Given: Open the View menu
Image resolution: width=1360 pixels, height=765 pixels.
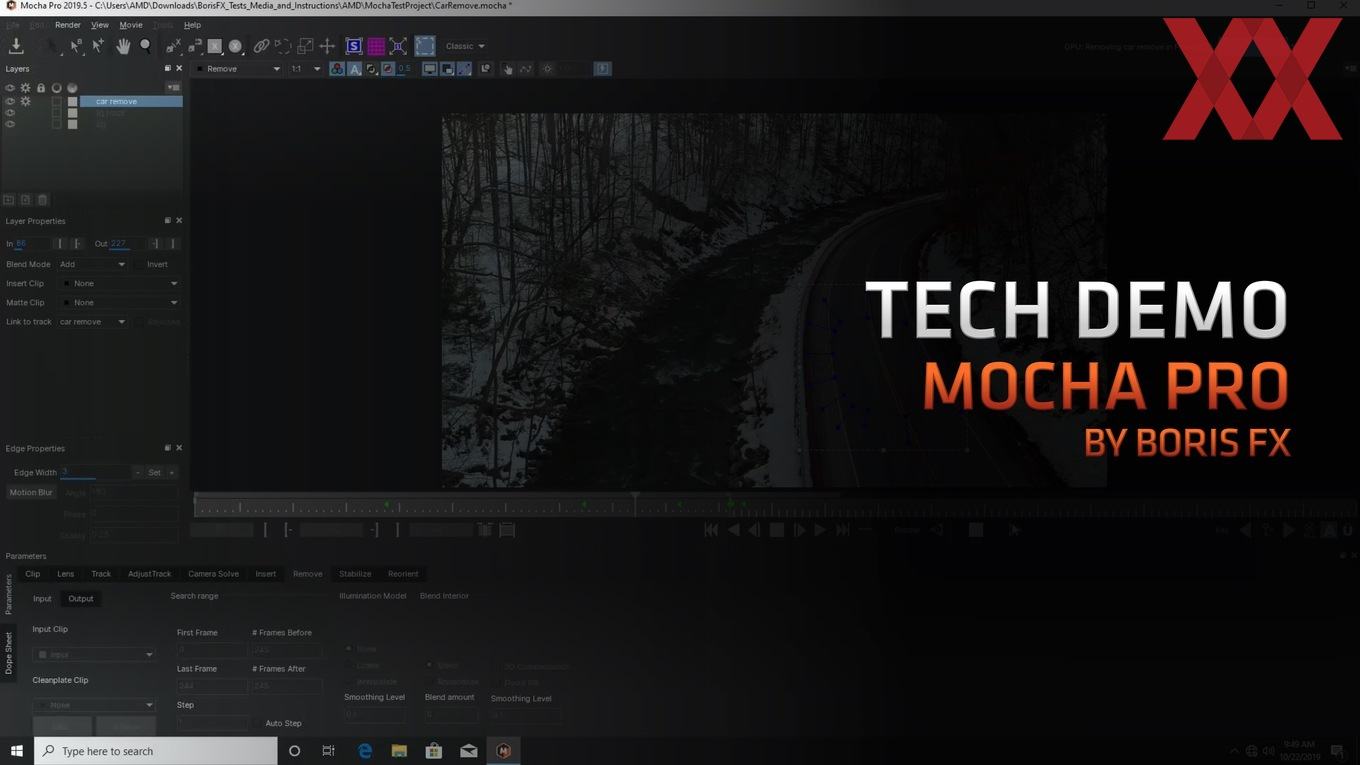Looking at the screenshot, I should [x=100, y=25].
